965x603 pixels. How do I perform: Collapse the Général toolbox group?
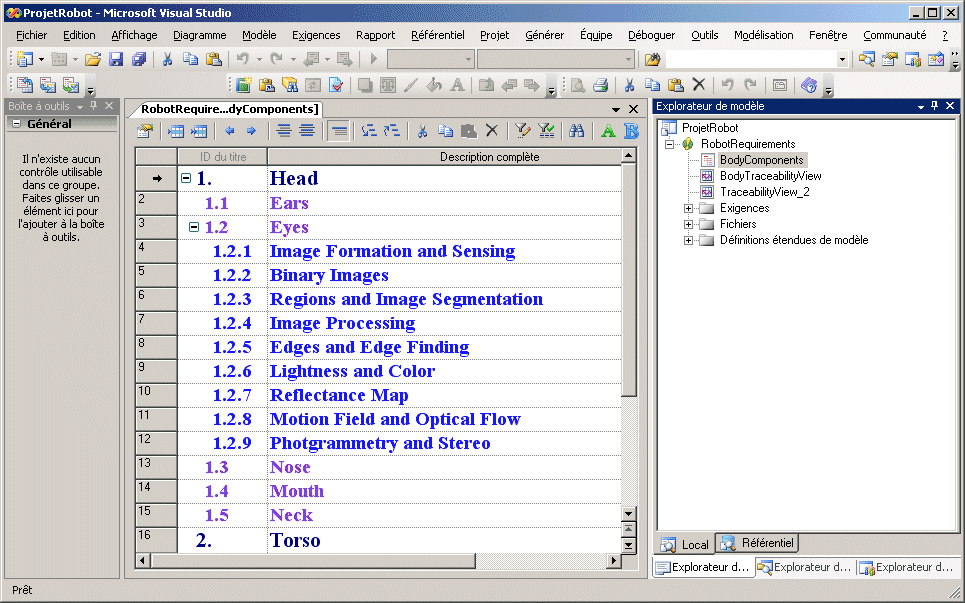click(x=16, y=124)
